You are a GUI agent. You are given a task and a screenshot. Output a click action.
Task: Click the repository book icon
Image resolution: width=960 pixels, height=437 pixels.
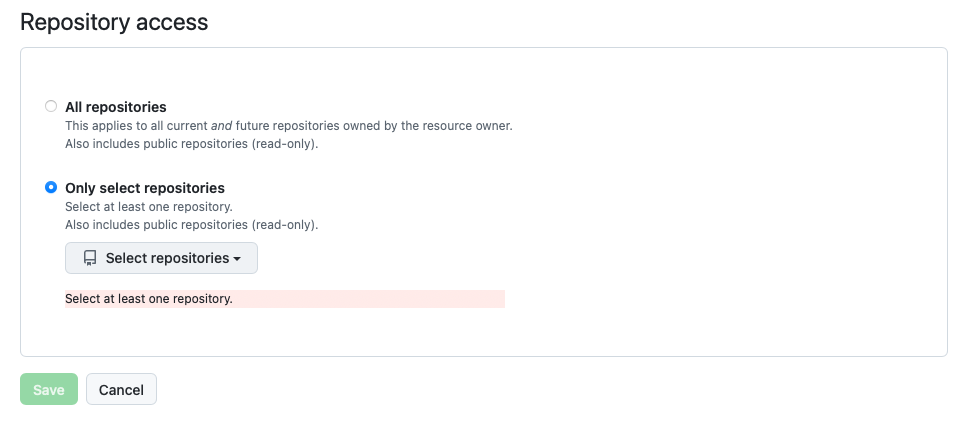[x=90, y=258]
